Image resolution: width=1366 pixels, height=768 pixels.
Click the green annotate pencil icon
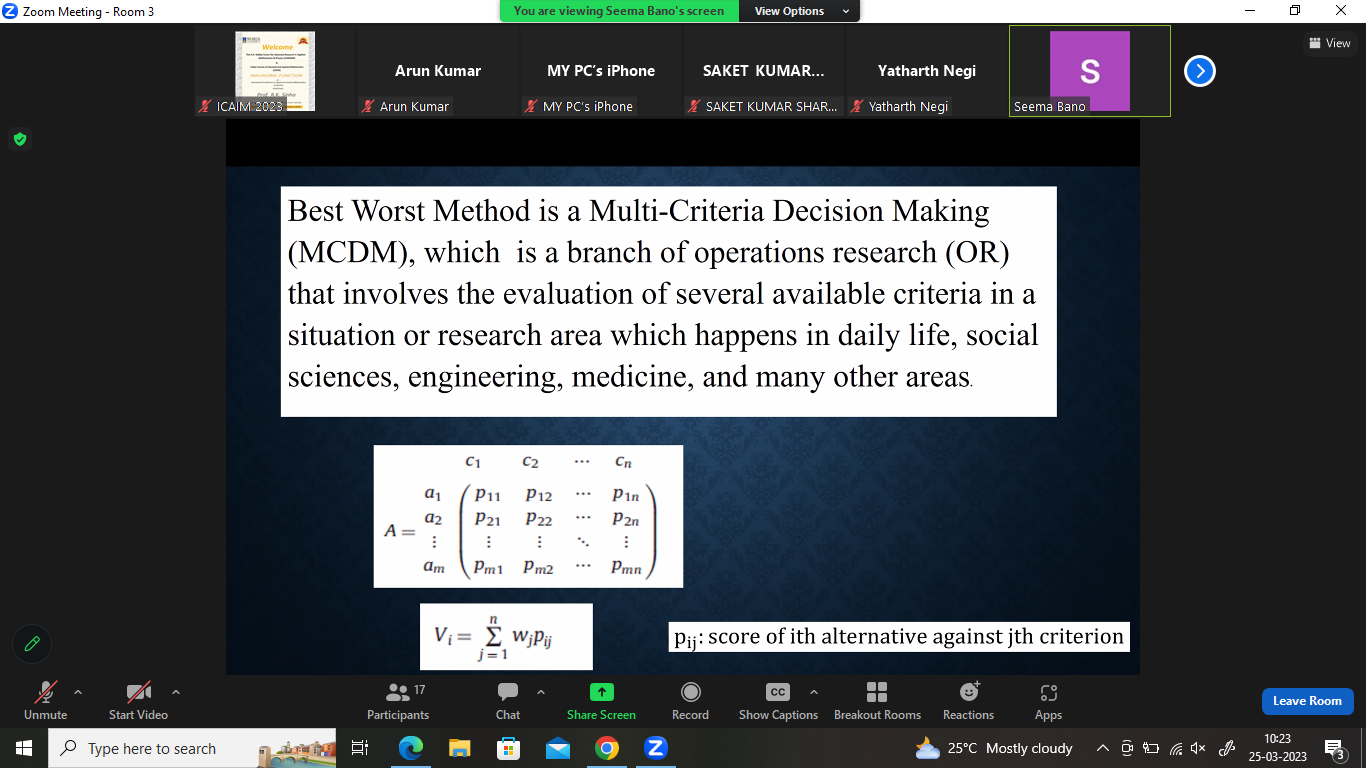click(32, 644)
